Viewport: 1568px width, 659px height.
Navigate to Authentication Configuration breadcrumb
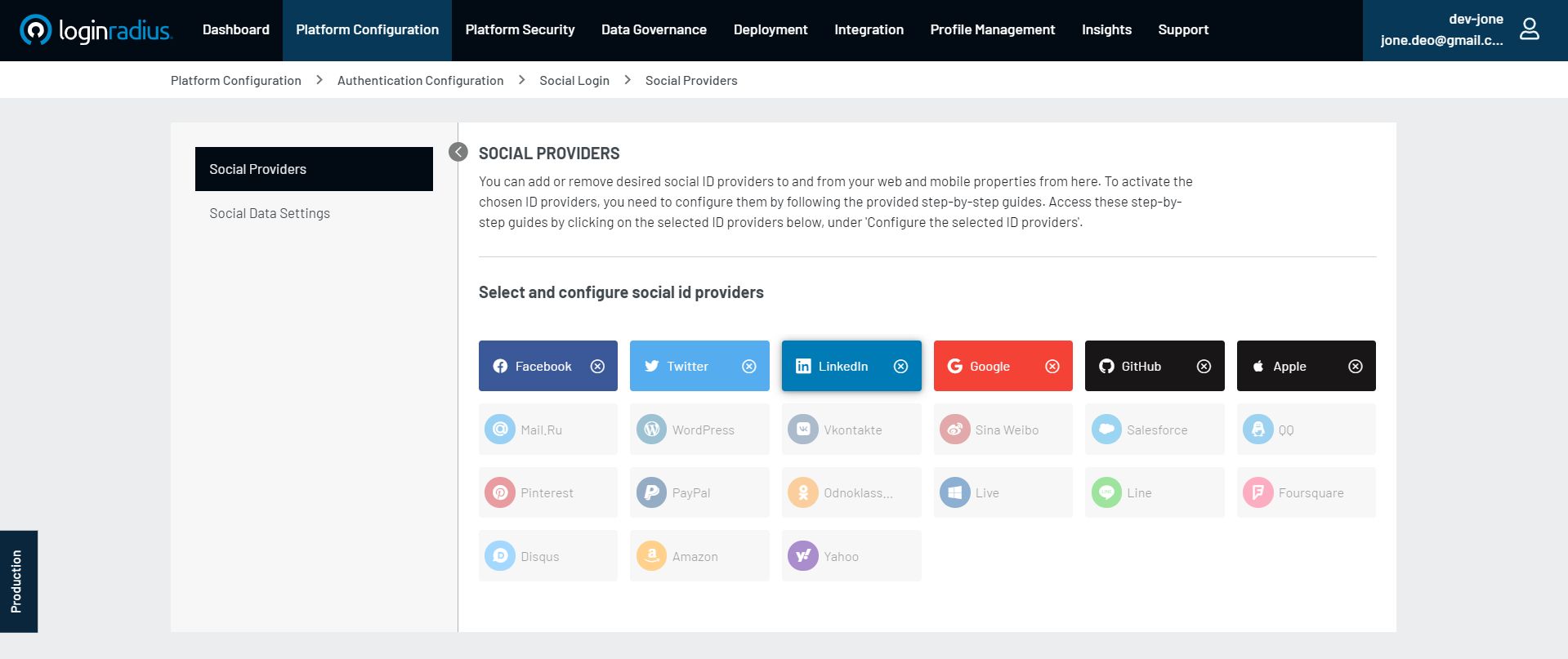420,81
